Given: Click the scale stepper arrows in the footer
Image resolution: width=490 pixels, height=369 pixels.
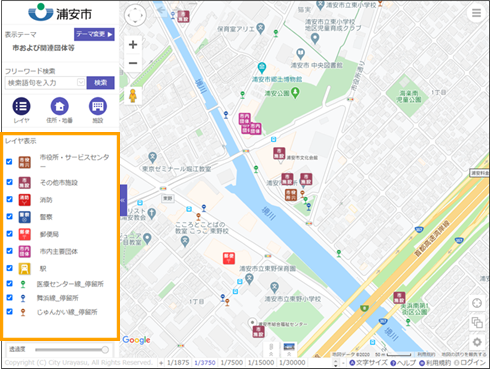Looking at the screenshot, I should (x=336, y=363).
